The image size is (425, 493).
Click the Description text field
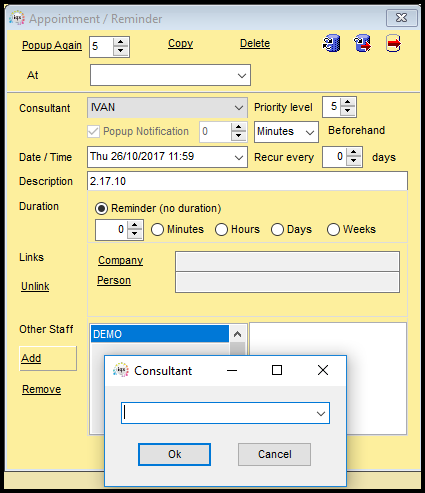click(x=247, y=181)
